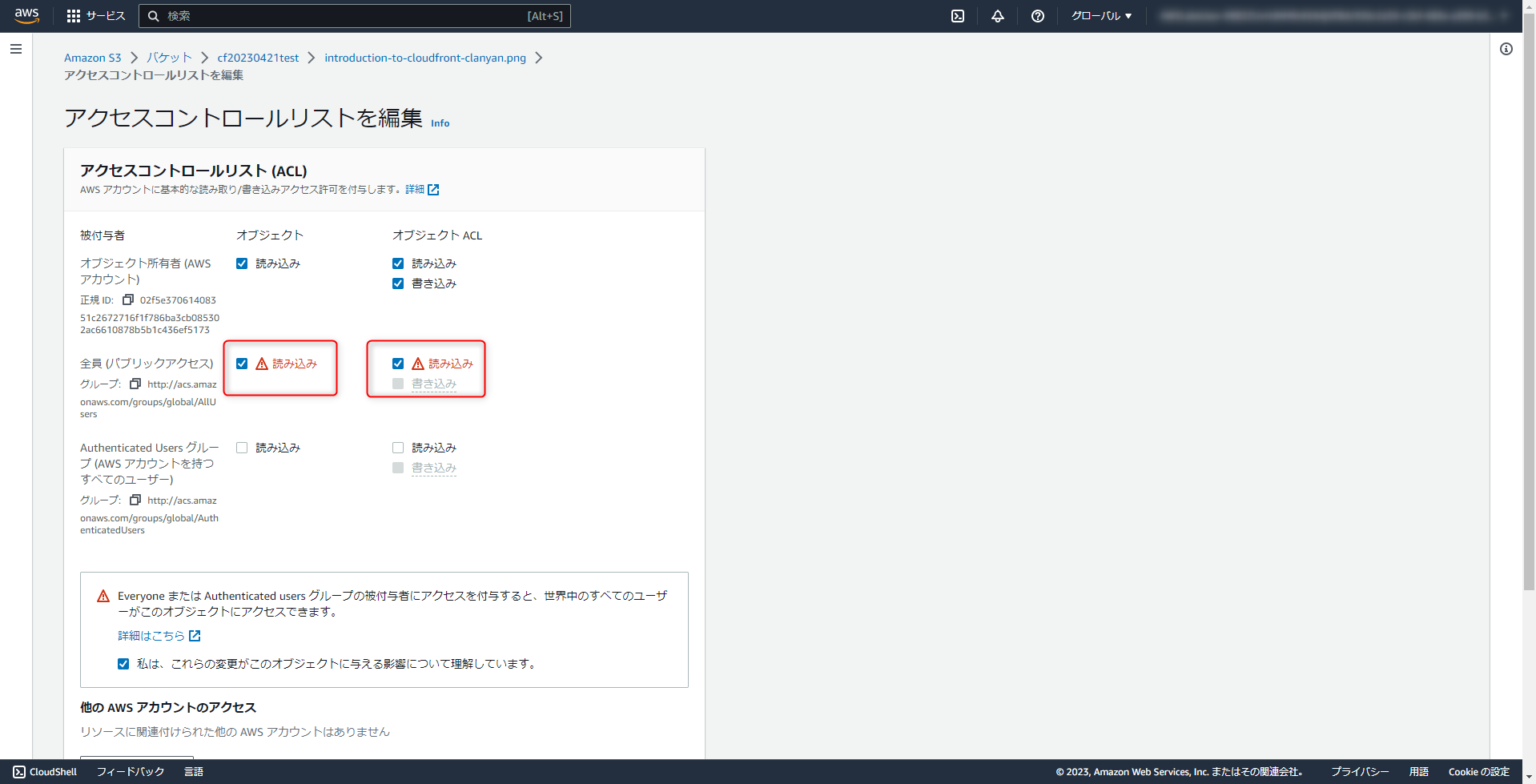Open CloudShell from the top navigation bar

click(x=957, y=15)
